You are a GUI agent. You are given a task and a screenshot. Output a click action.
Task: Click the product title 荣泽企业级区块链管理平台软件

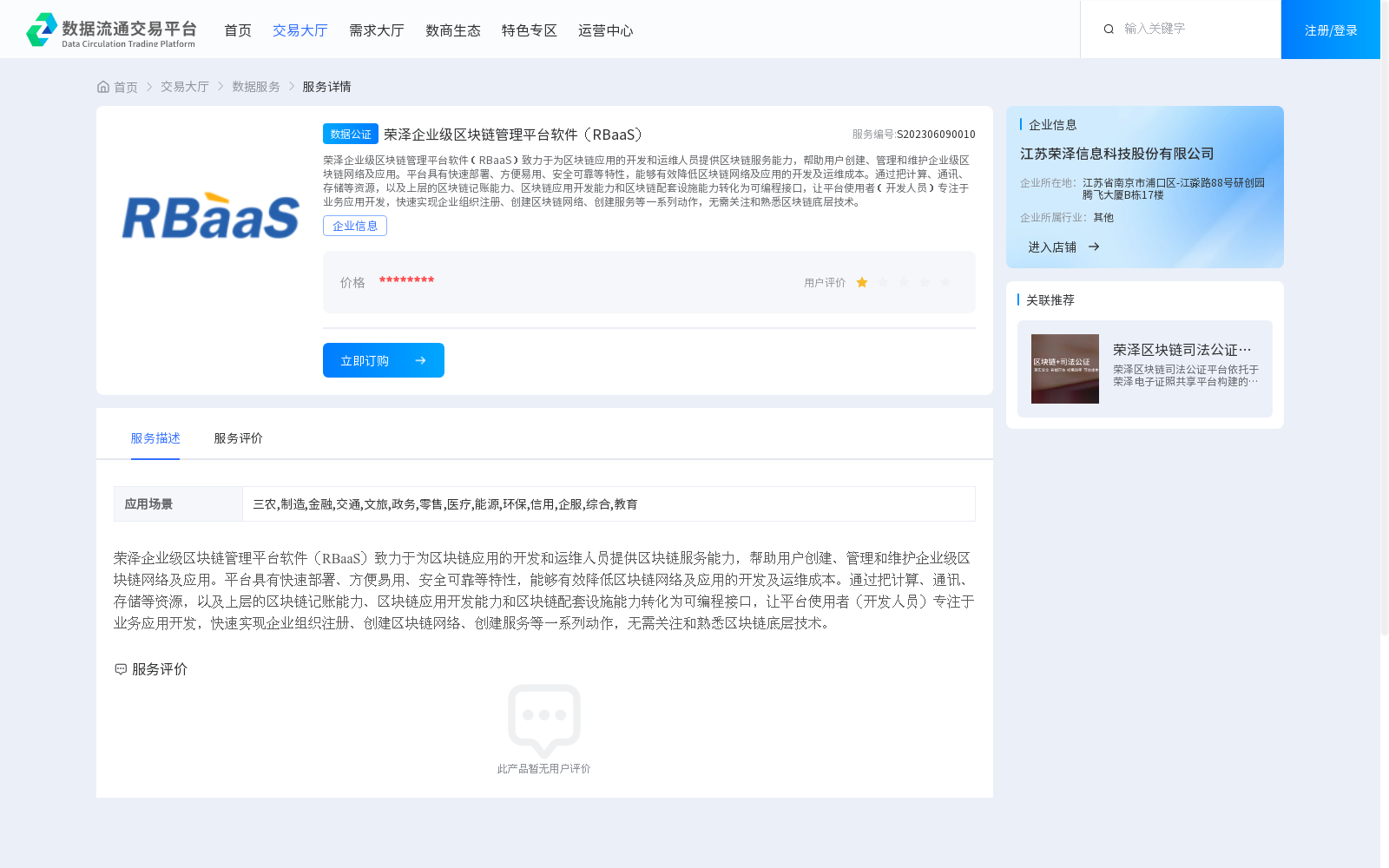coord(516,135)
